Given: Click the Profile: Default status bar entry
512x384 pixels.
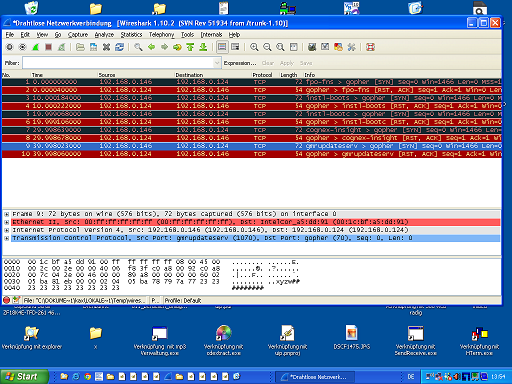Looking at the screenshot, I should click(183, 301).
